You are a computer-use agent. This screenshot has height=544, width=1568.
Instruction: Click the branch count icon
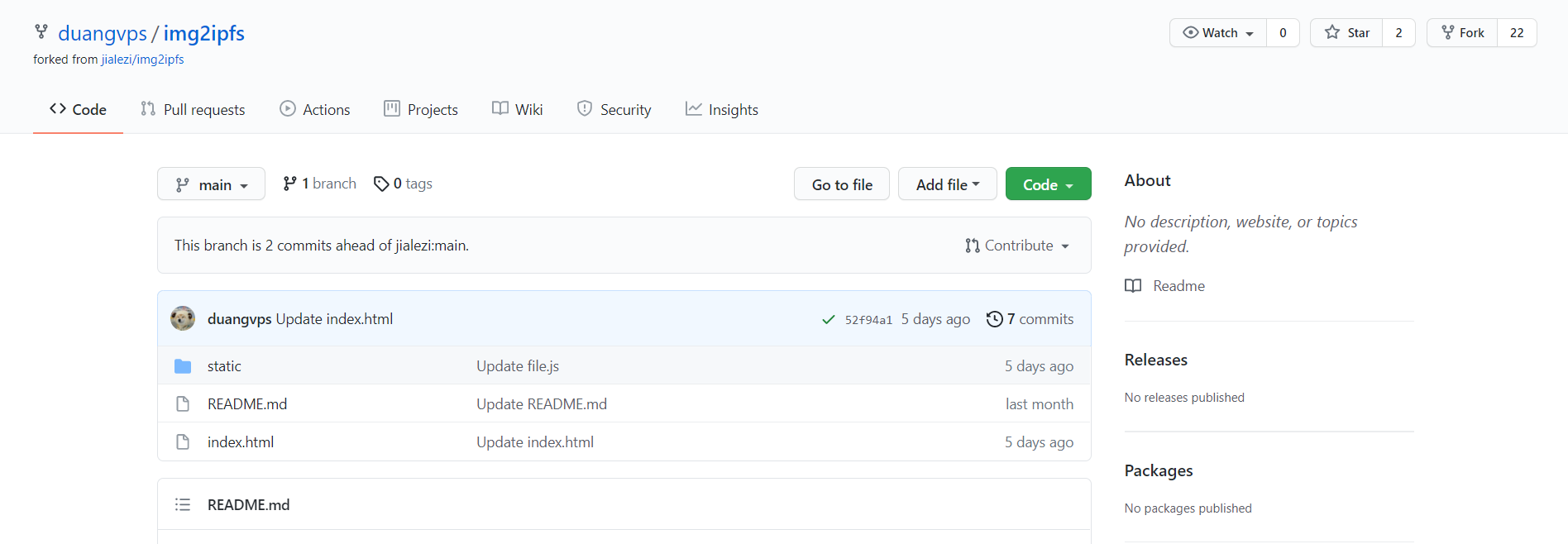[x=289, y=184]
